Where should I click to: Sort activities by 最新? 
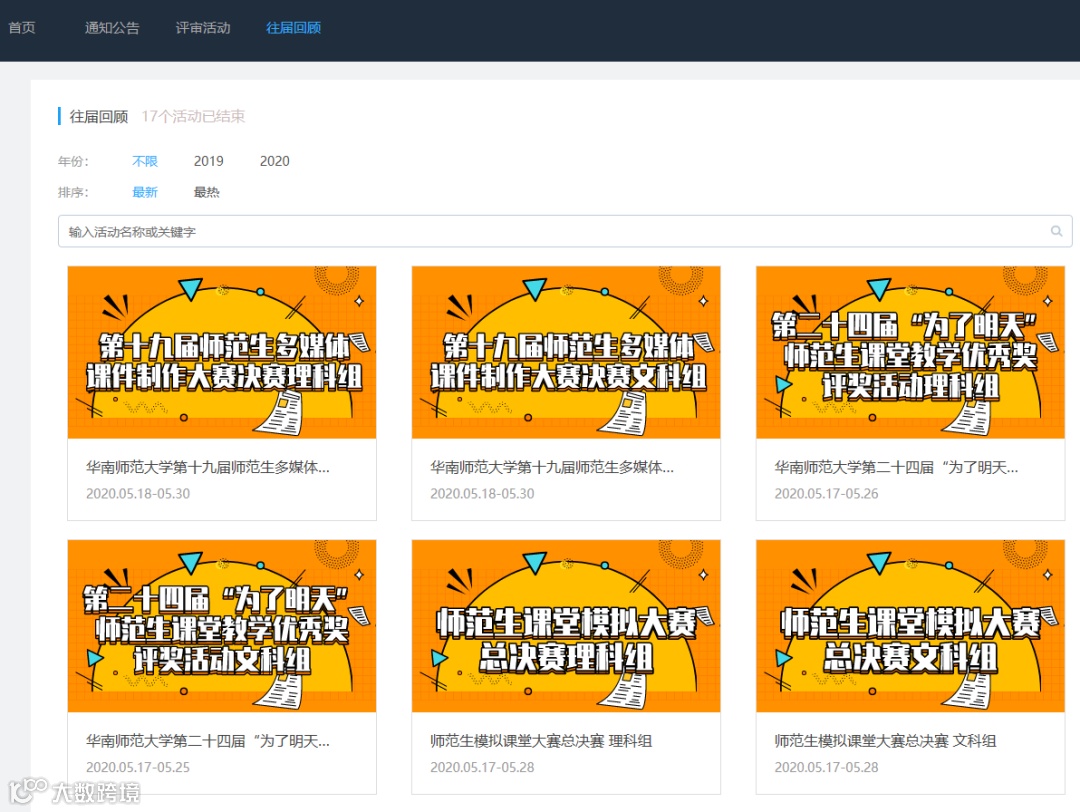145,192
